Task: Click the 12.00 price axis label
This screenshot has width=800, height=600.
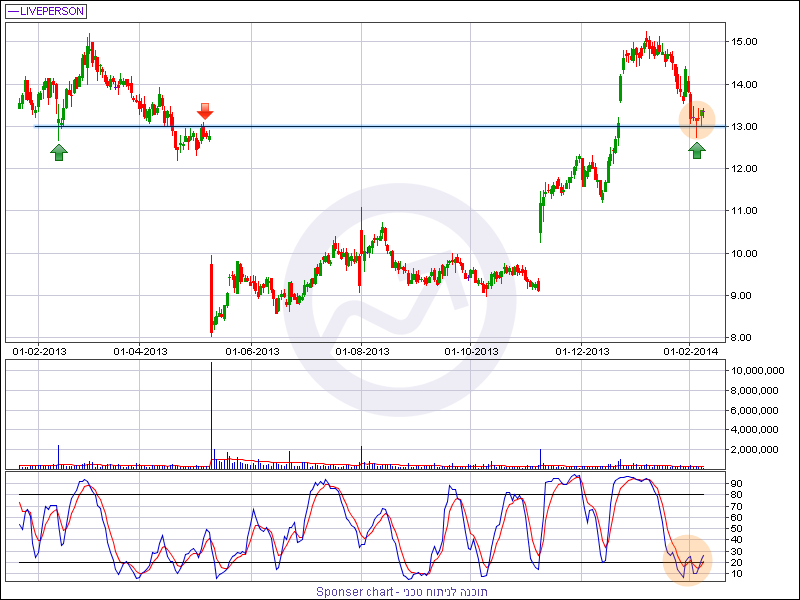Action: click(743, 169)
